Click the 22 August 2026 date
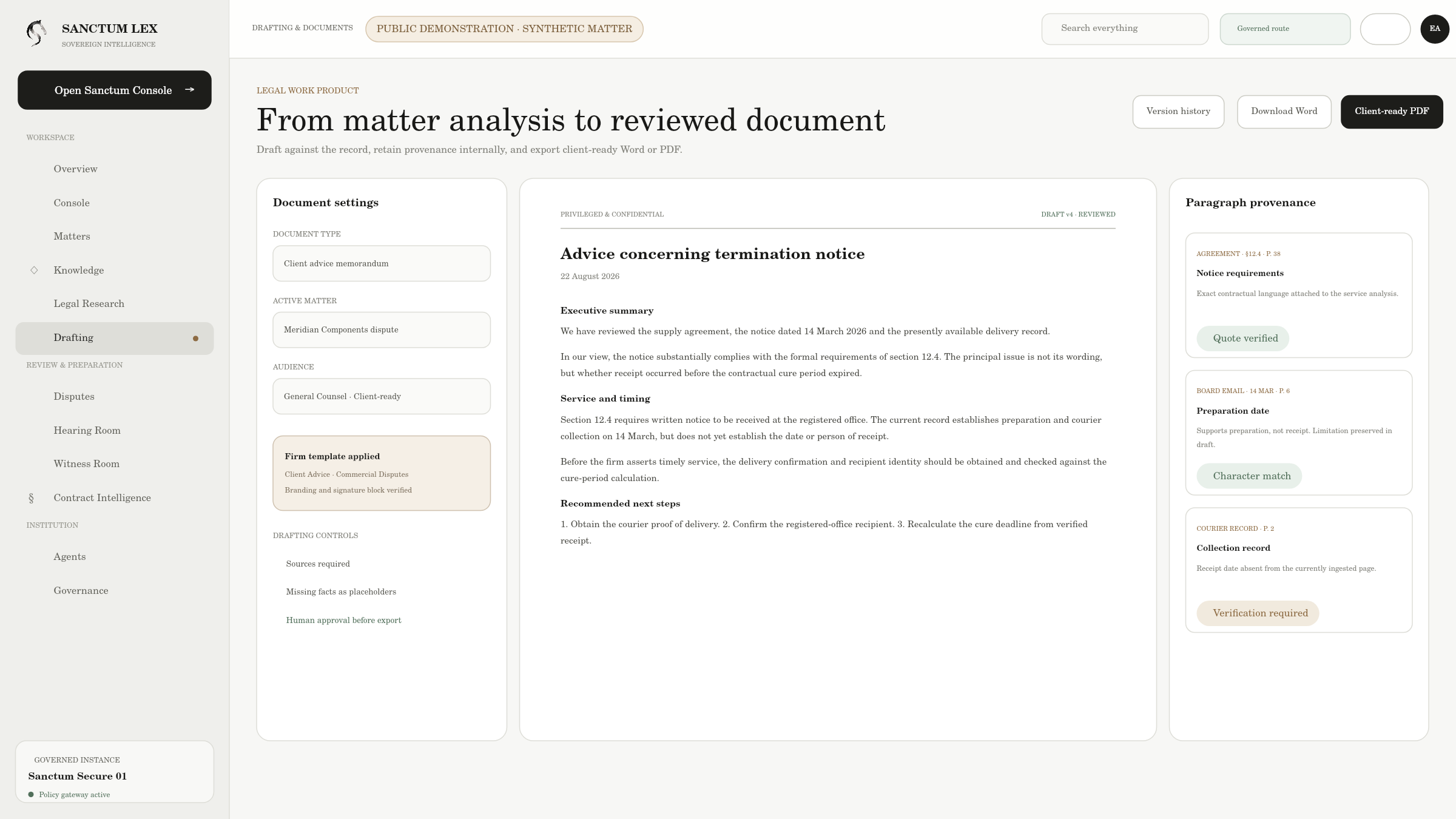The width and height of the screenshot is (1456, 819). pos(590,277)
